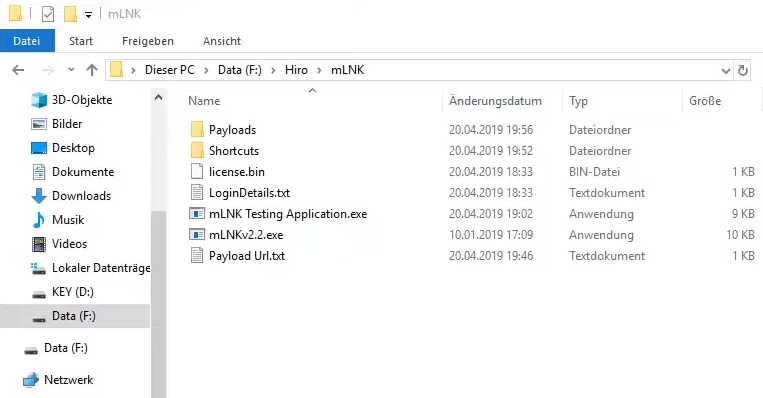This screenshot has width=763, height=398.
Task: Open the recent locations dropdown arrow
Action: tap(72, 70)
